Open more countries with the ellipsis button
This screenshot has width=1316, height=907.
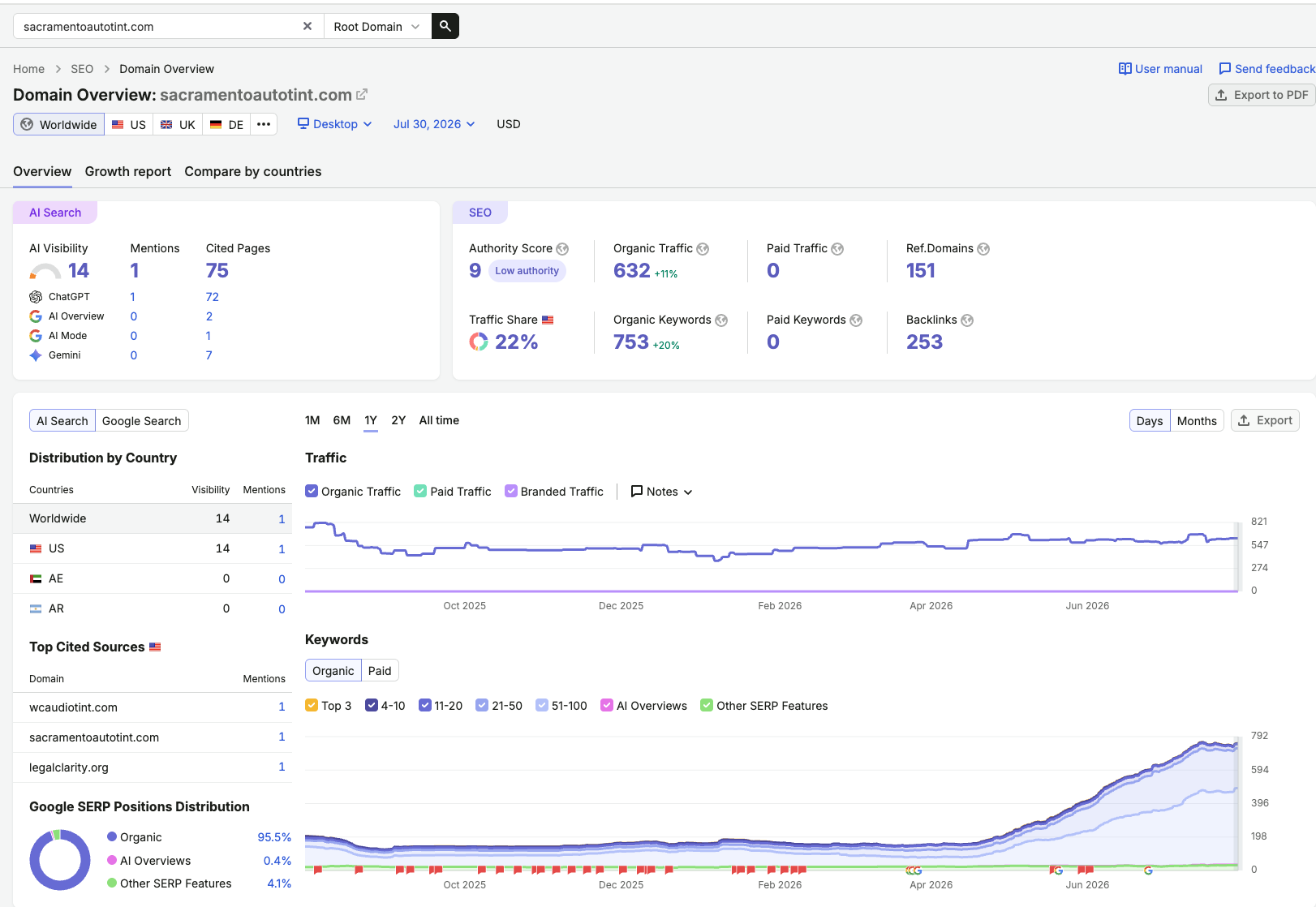pyautogui.click(x=264, y=124)
